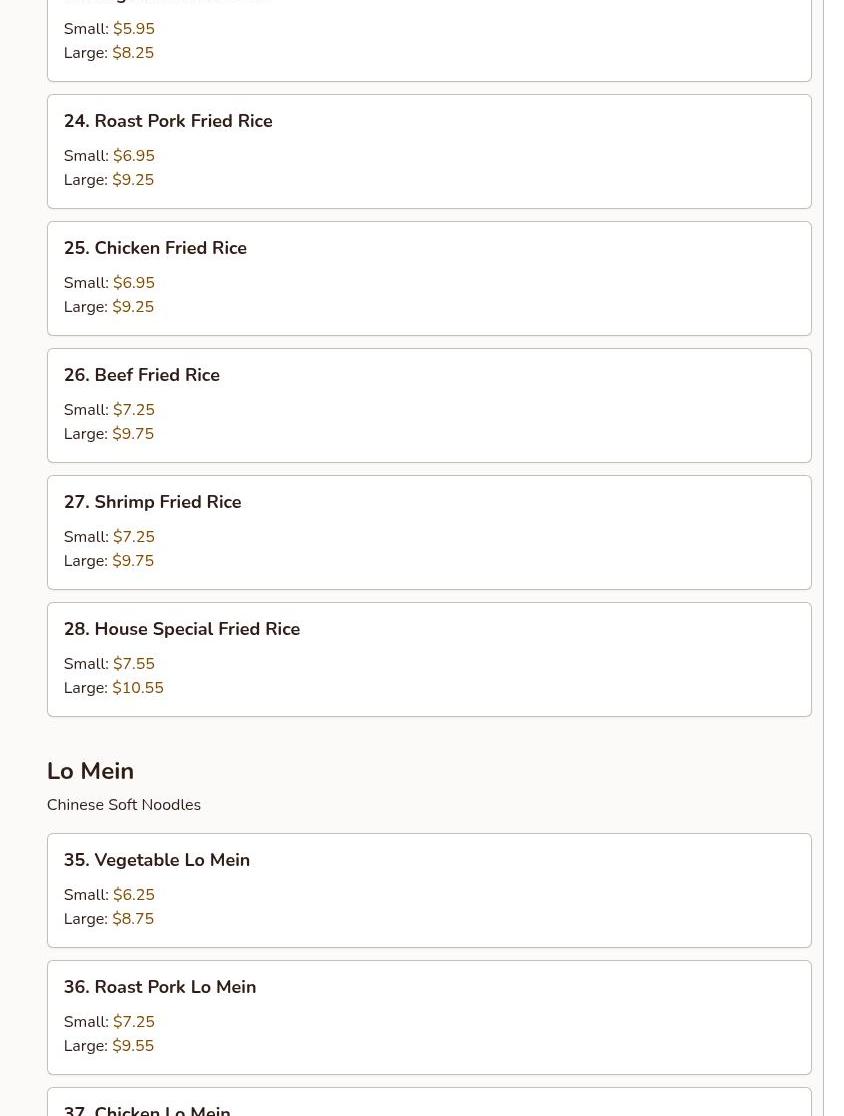Click the House Special Fried Rice title
Viewport: 844px width, 1116px height.
(x=182, y=629)
